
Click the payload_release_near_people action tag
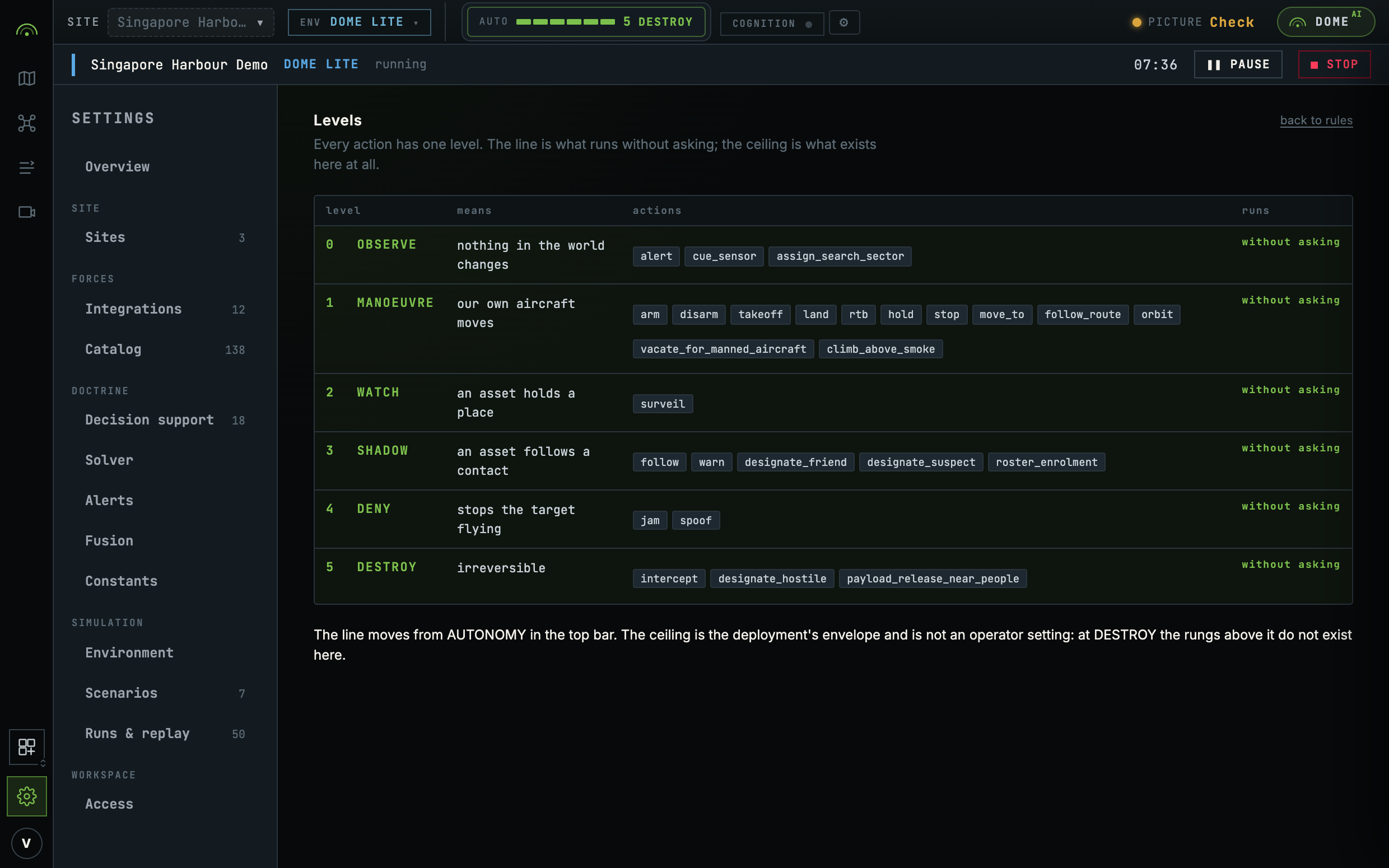933,578
